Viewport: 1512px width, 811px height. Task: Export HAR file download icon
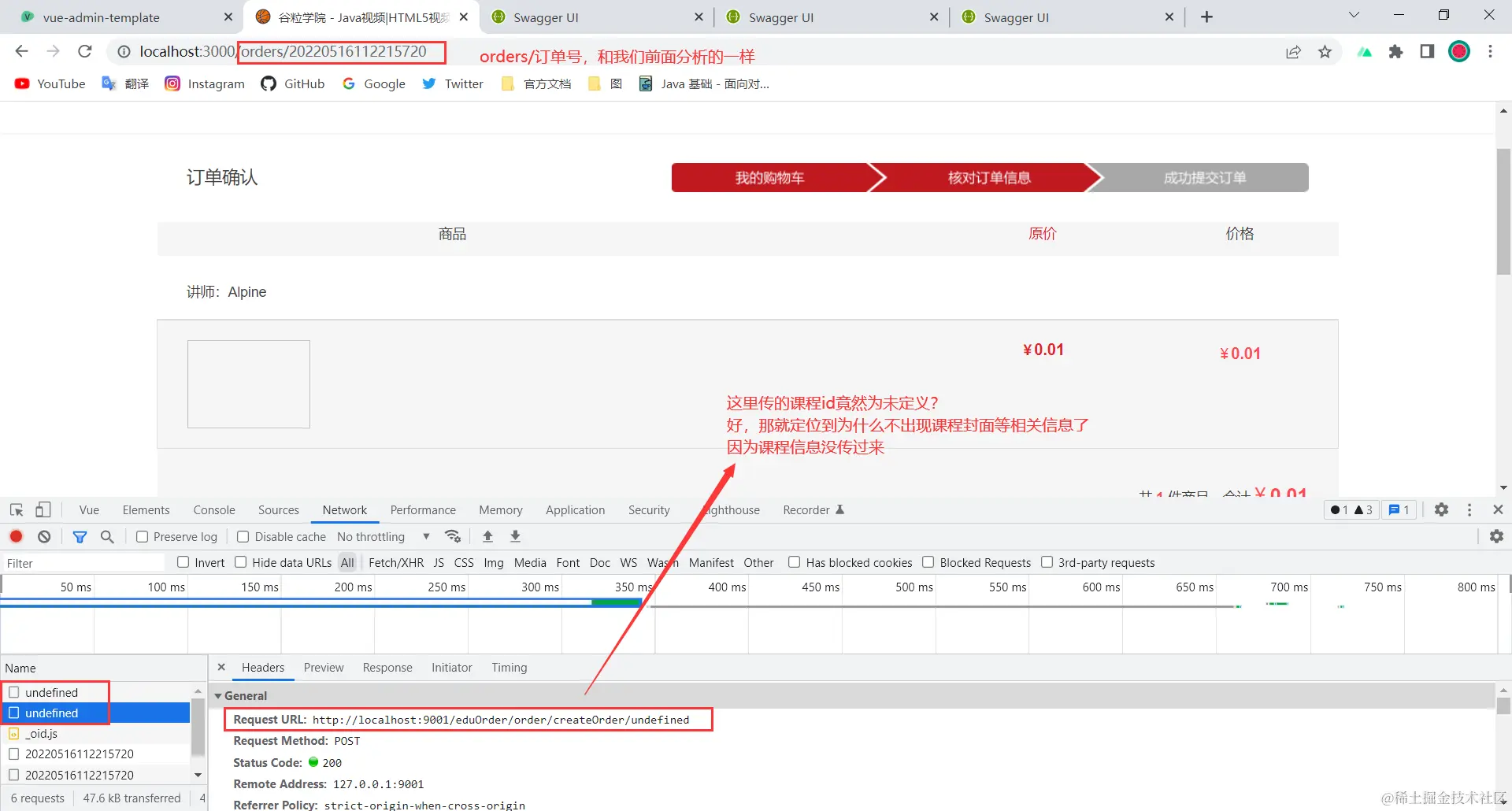[x=515, y=536]
